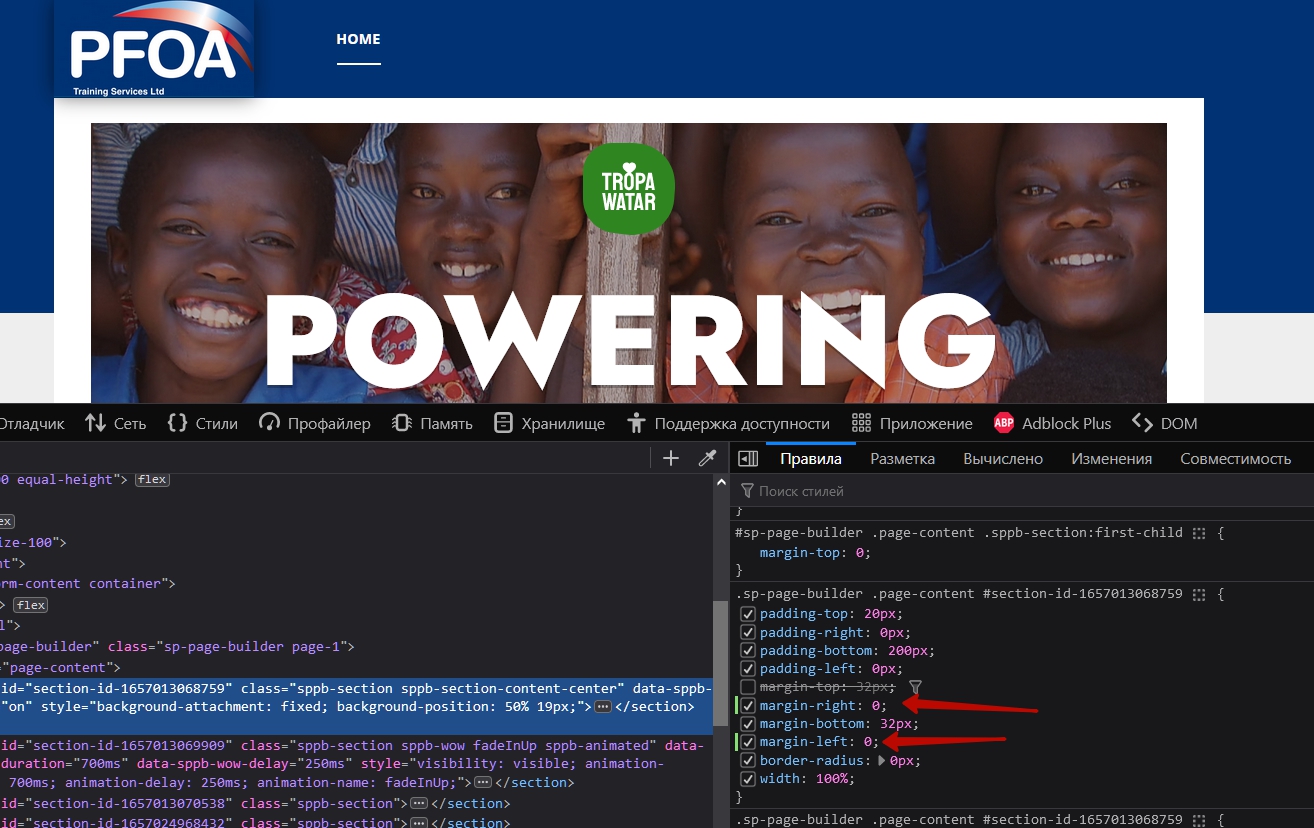Enable the disabled margin-top checkbox
The image size is (1314, 828).
pyautogui.click(x=748, y=687)
